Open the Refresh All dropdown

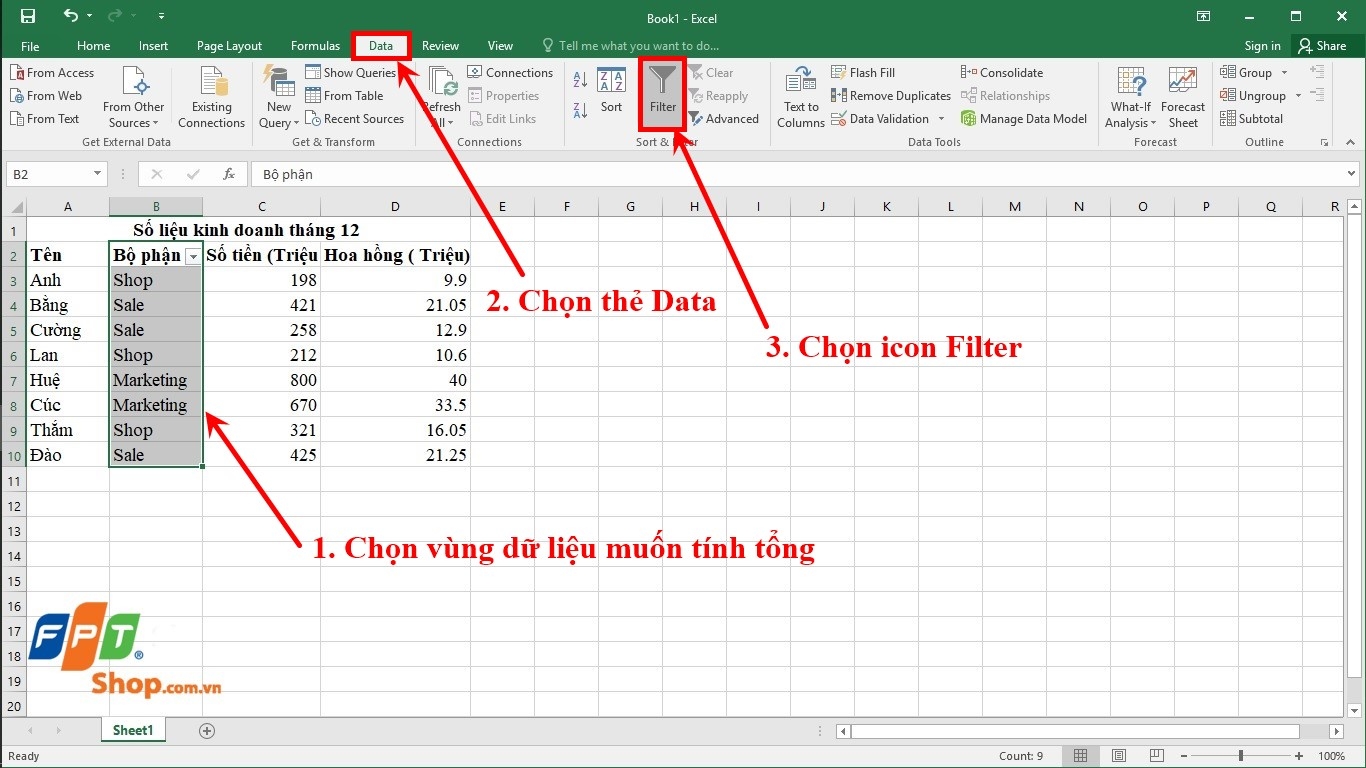tap(441, 98)
